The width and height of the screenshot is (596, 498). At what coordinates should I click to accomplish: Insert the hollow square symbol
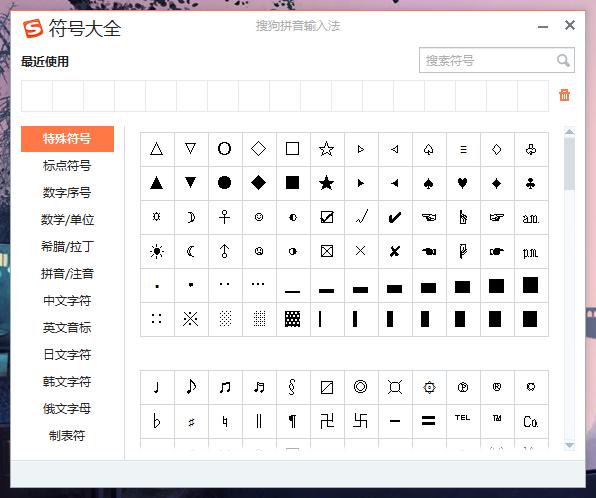292,149
